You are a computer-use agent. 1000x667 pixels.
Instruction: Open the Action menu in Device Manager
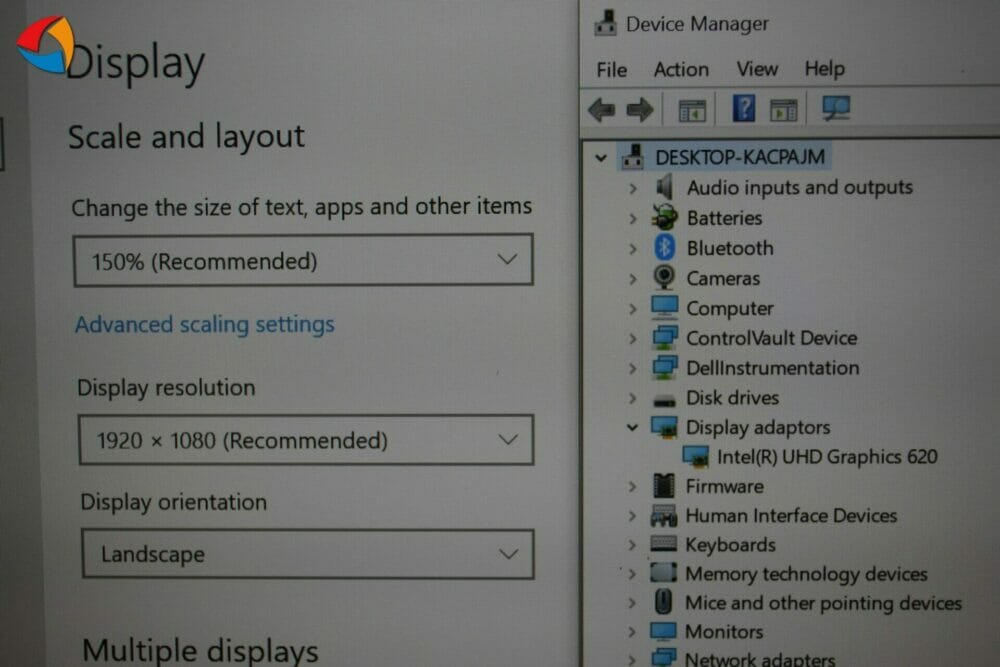click(681, 69)
